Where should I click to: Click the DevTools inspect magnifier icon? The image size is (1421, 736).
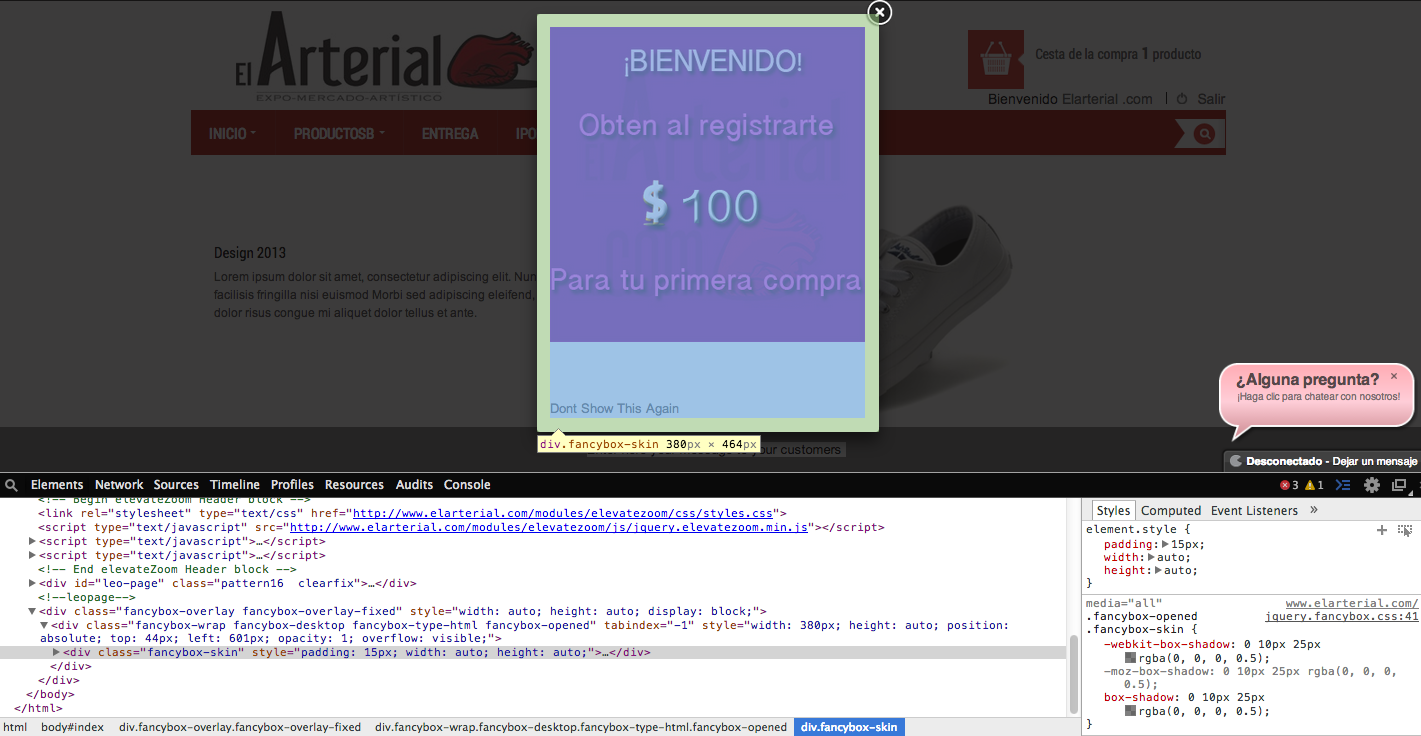(x=12, y=485)
